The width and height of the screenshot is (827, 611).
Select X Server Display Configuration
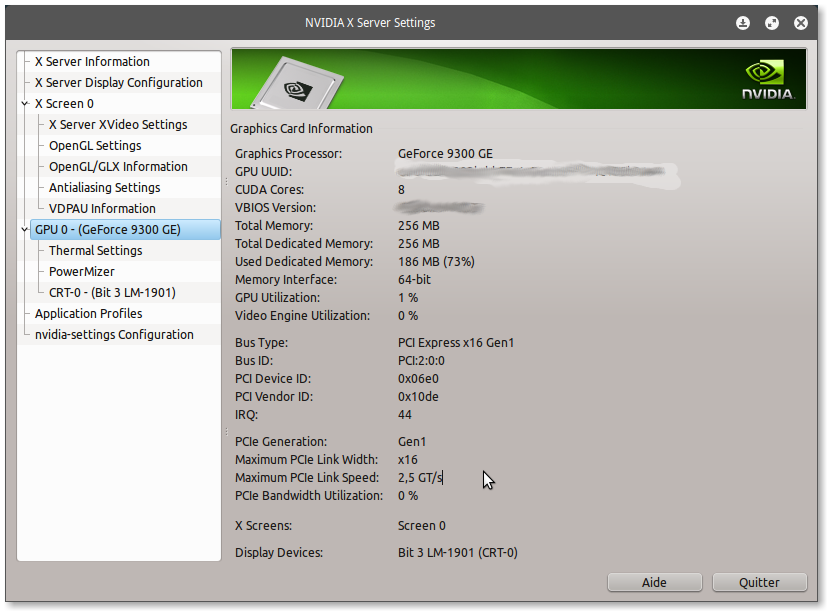click(x=119, y=83)
